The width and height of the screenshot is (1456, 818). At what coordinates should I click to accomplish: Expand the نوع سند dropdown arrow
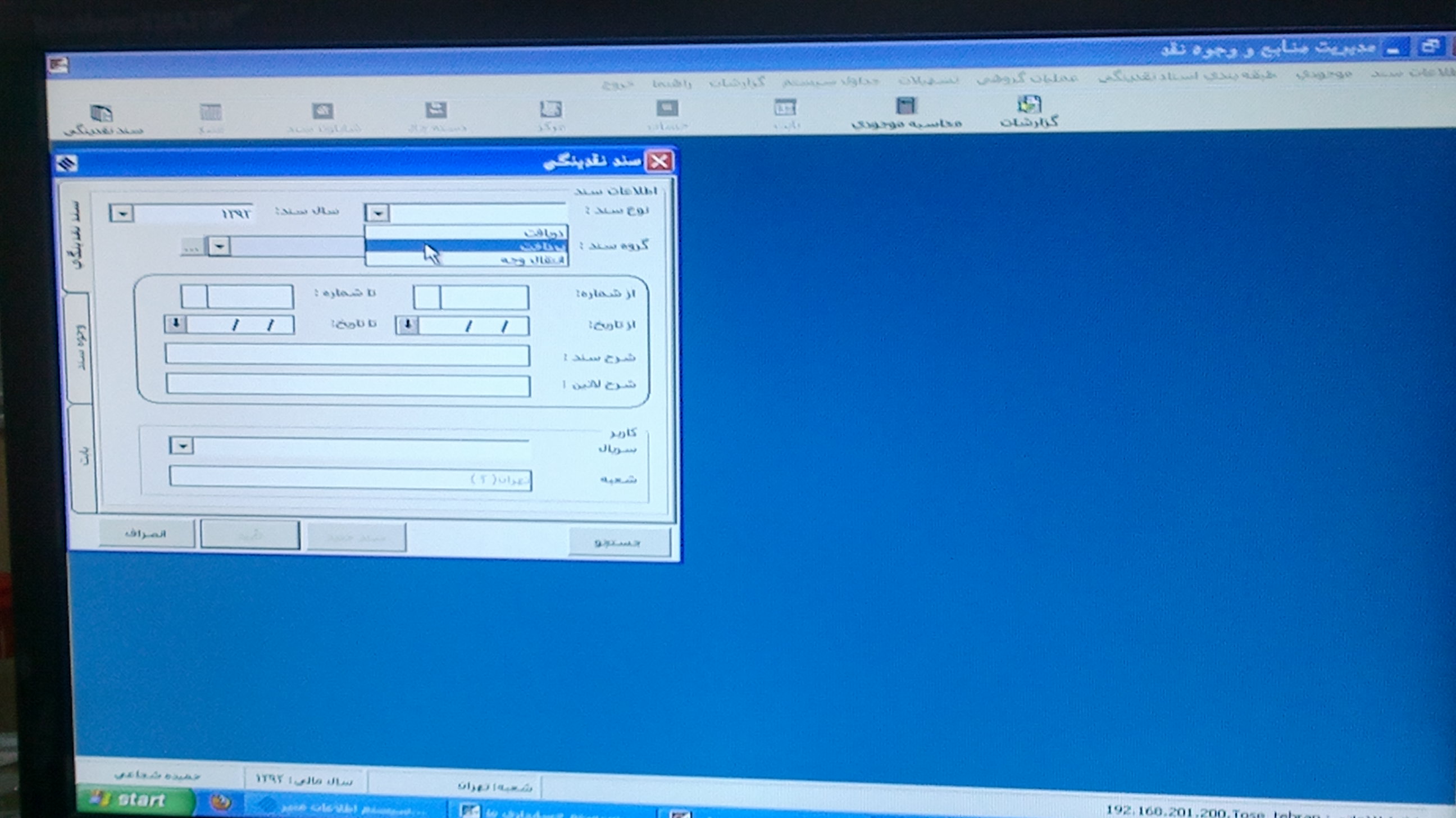[x=377, y=213]
